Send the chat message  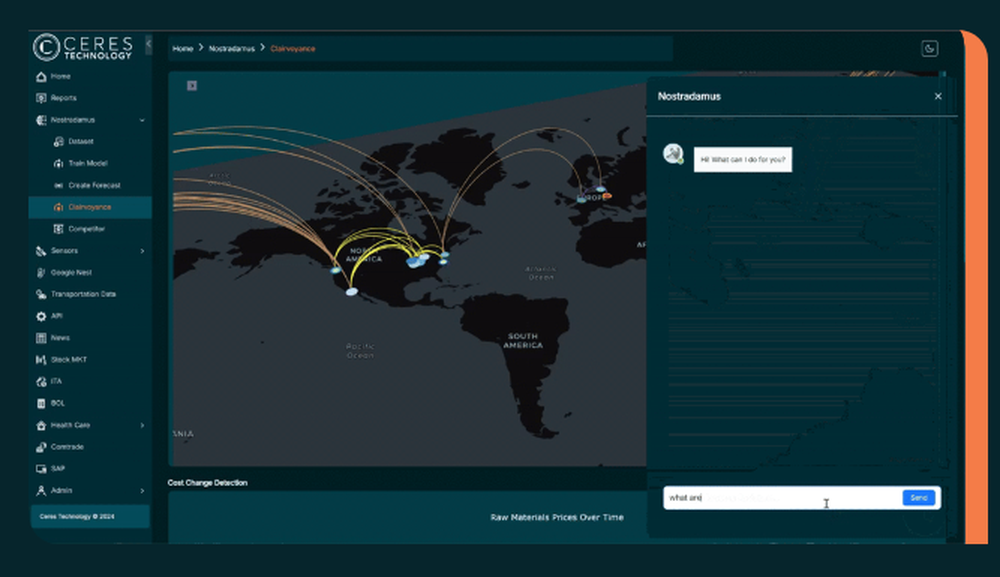click(x=918, y=498)
